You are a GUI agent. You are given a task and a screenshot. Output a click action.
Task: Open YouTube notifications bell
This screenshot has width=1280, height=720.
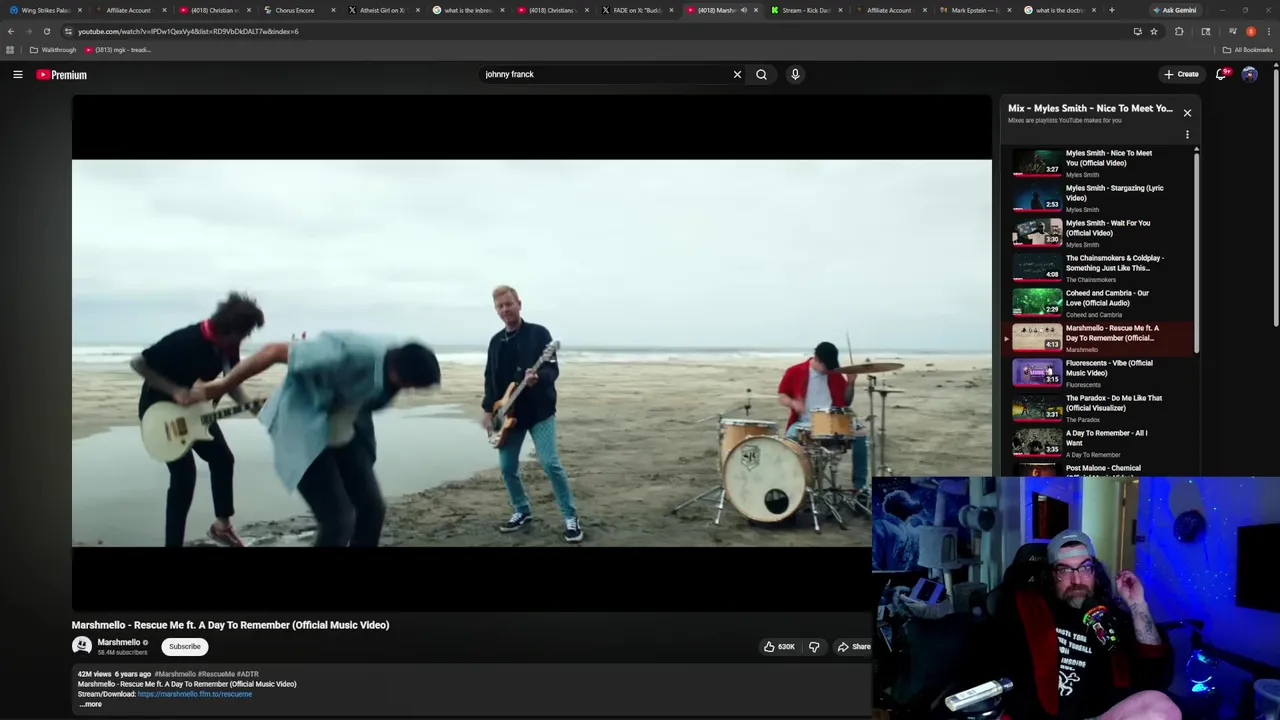click(1222, 74)
